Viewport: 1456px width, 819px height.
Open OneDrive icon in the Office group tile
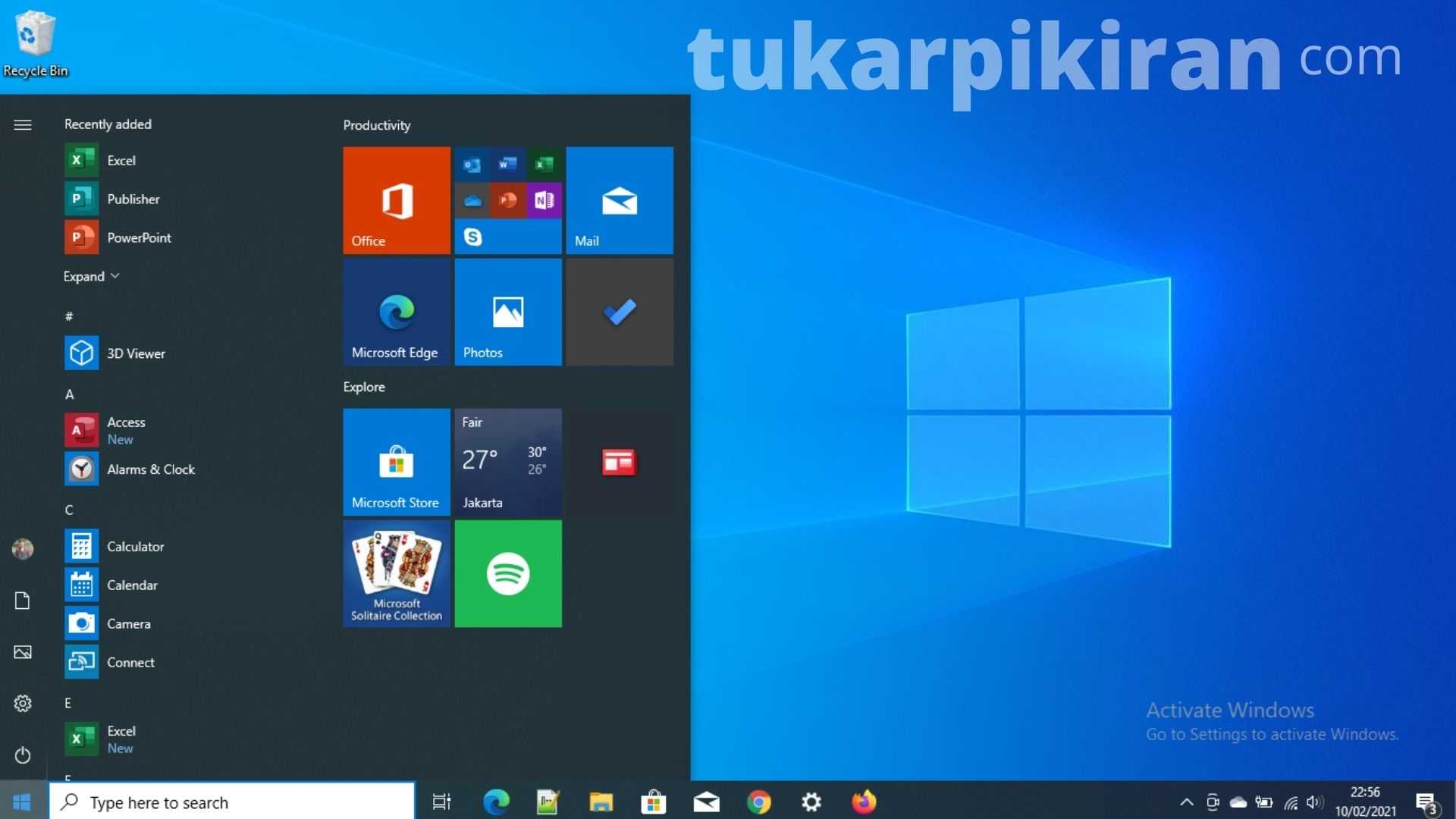coord(472,200)
